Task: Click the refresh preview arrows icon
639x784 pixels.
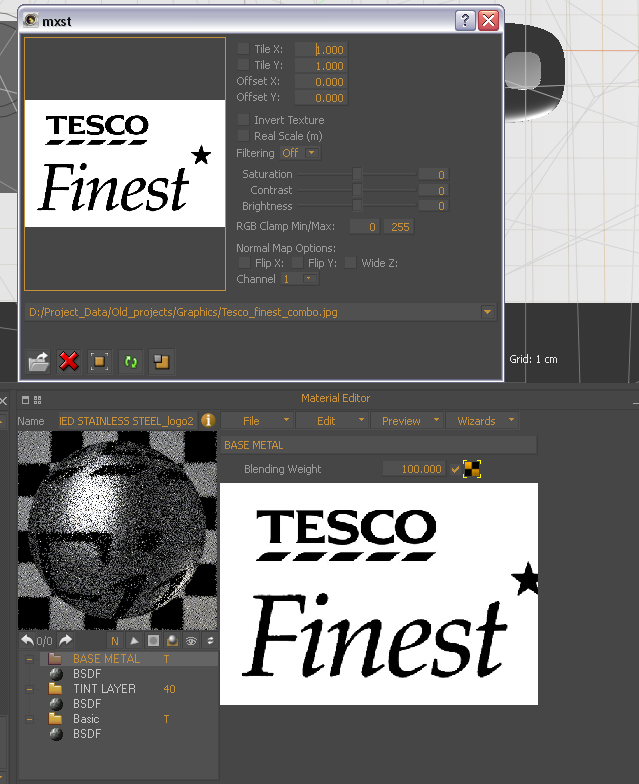Action: (x=210, y=641)
